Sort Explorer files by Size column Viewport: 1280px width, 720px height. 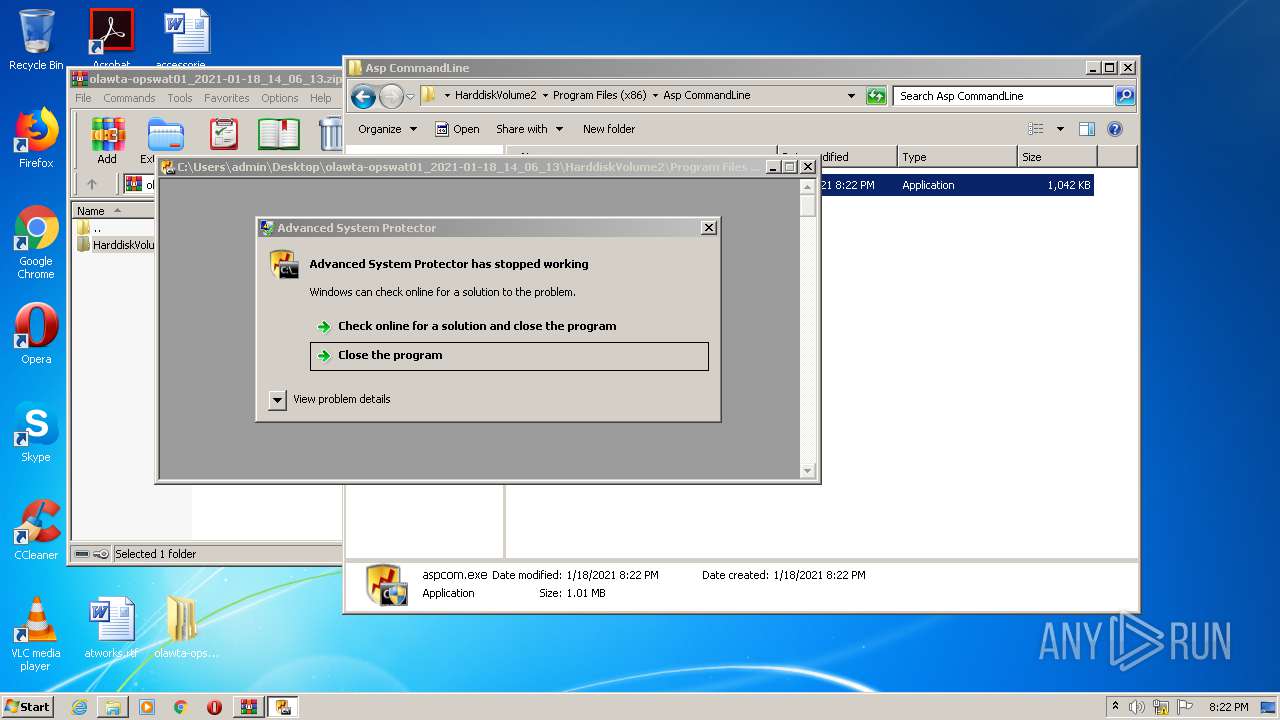(1057, 157)
